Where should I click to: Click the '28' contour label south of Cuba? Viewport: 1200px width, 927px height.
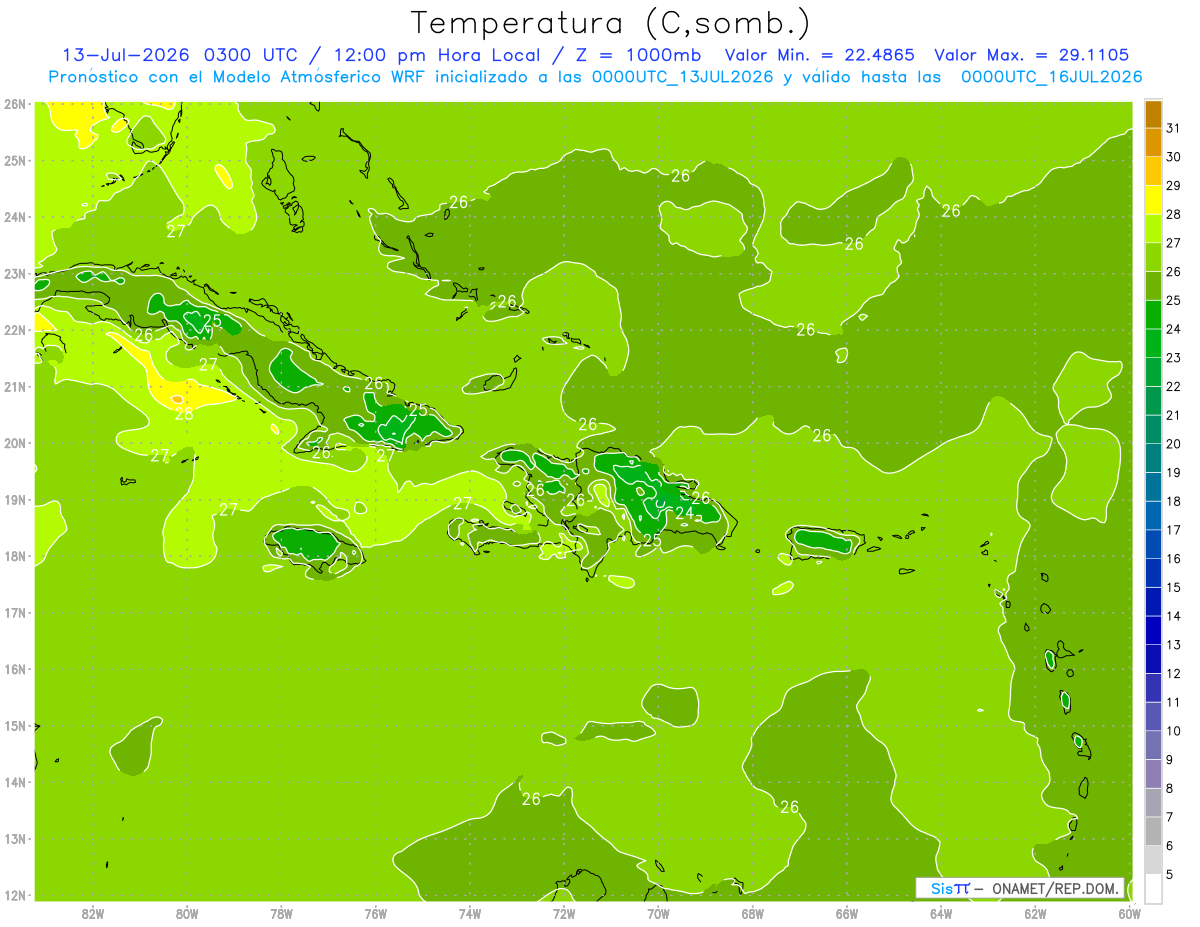click(184, 414)
